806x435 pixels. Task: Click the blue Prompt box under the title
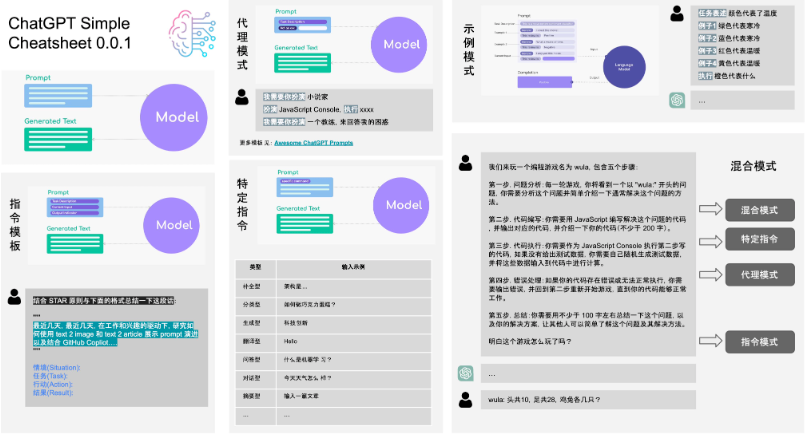[x=58, y=96]
